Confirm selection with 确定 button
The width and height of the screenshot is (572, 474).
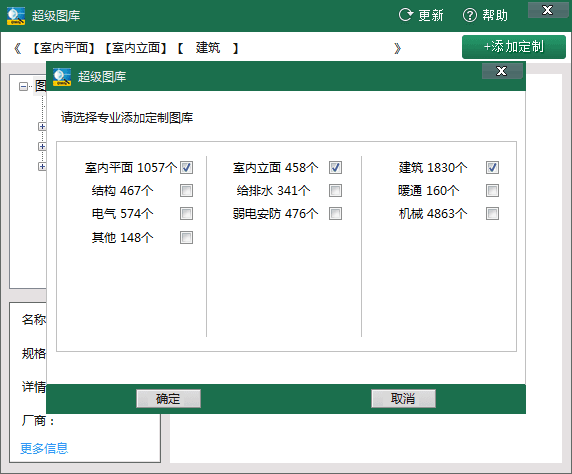(168, 398)
